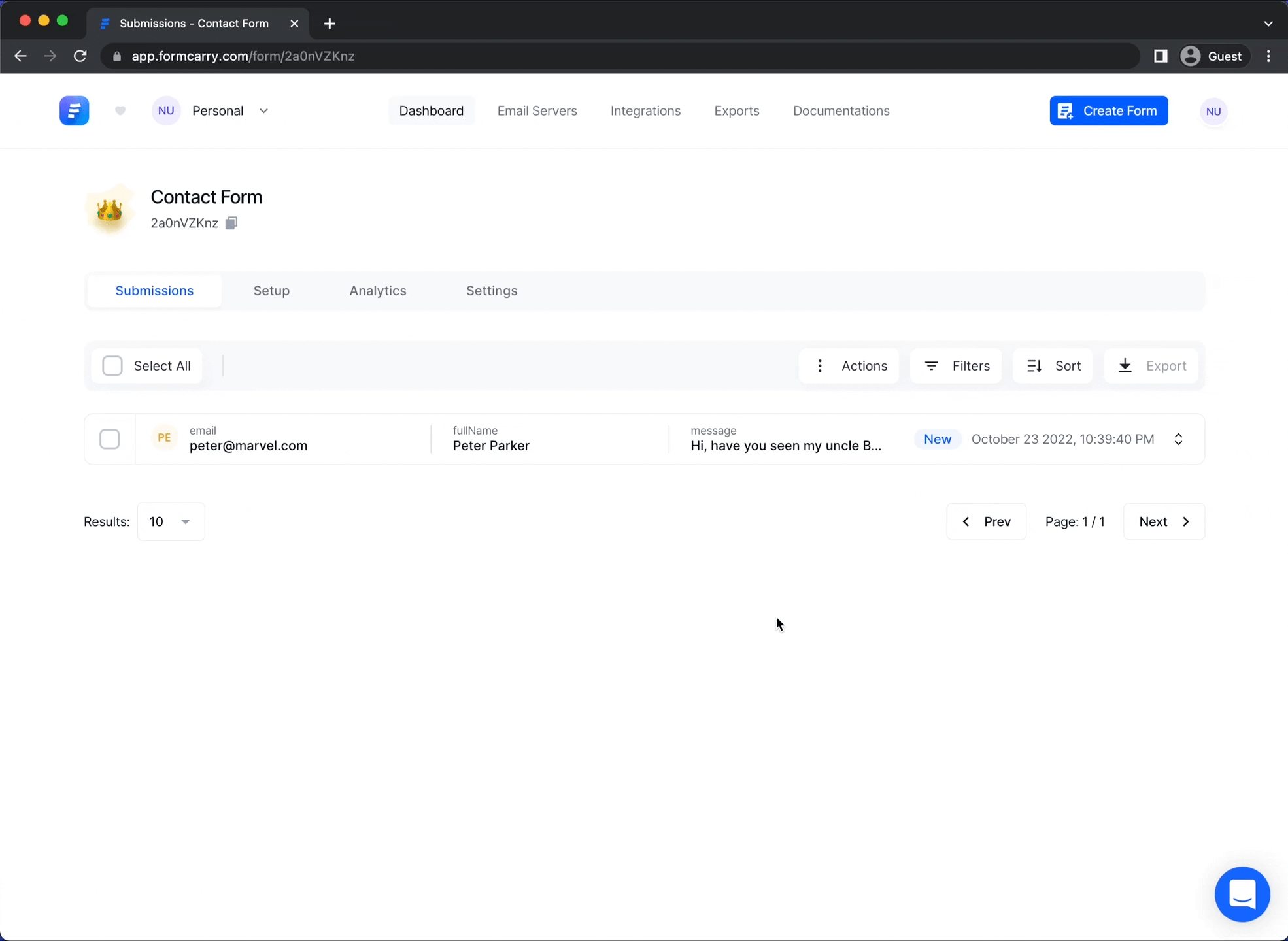
Task: Open the Chrome three-dot menu
Action: click(x=1268, y=56)
